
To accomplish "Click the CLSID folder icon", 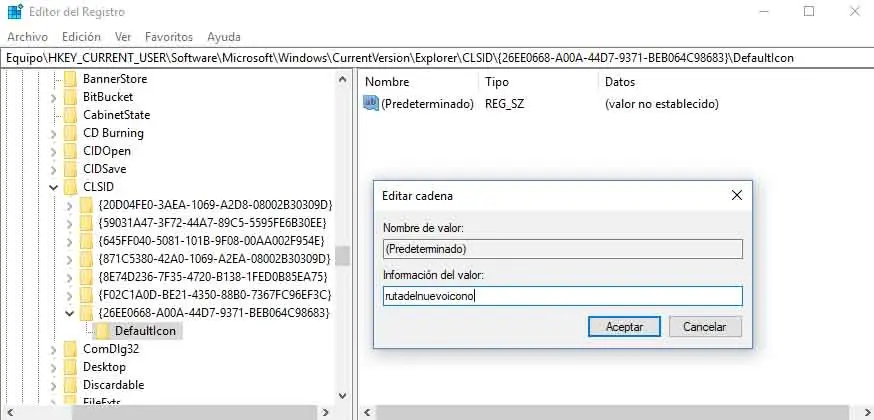I will pos(70,187).
